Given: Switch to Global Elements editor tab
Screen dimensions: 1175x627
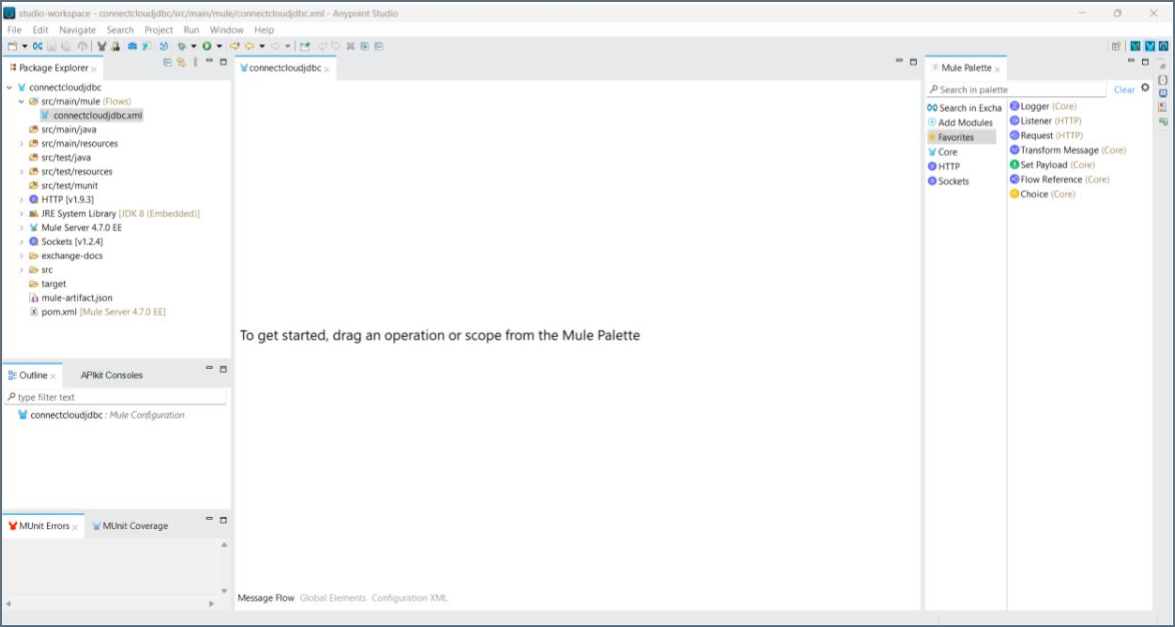Looking at the screenshot, I should 333,598.
